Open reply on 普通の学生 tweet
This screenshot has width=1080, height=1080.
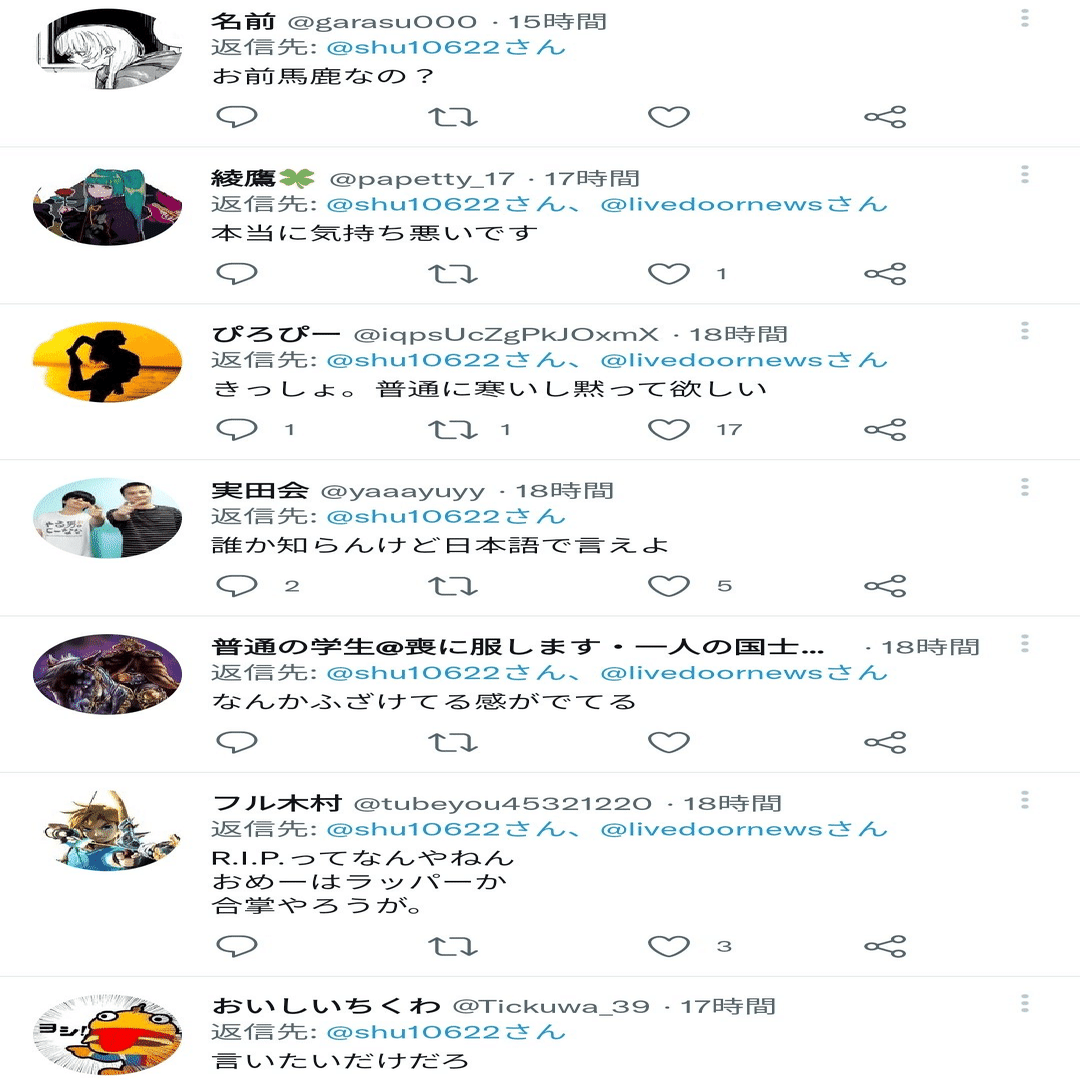pos(236,742)
